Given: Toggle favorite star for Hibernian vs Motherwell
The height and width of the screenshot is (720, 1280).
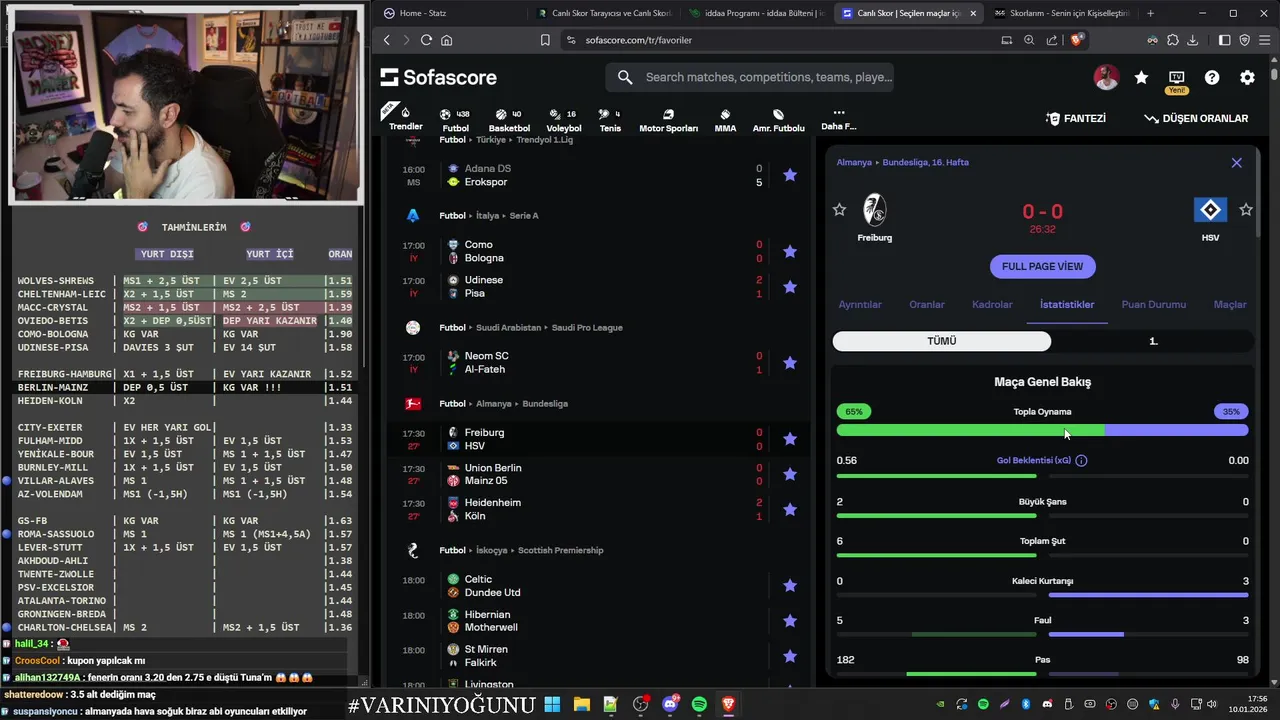Looking at the screenshot, I should tap(790, 620).
